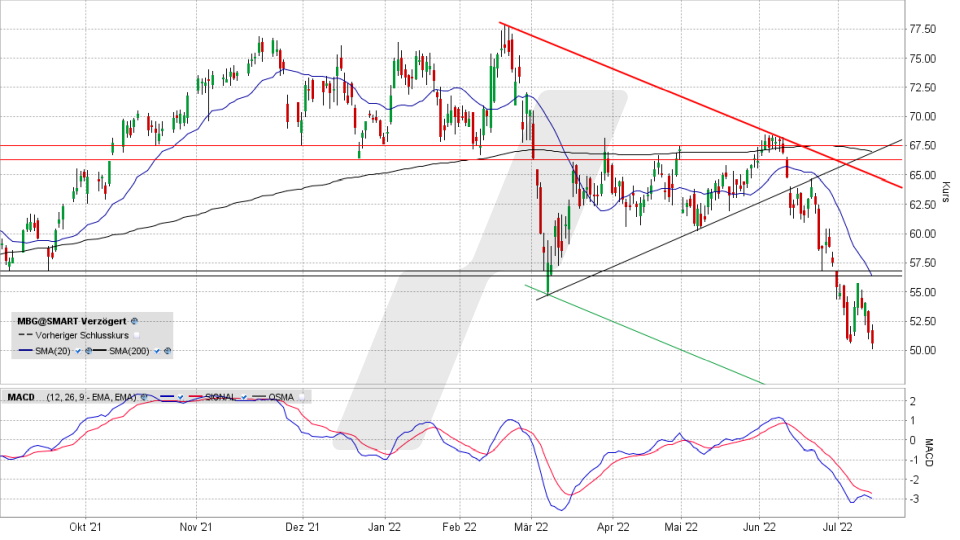
Task: Uncheck the SMA(20) visibility checkbox
Action: coord(78,351)
